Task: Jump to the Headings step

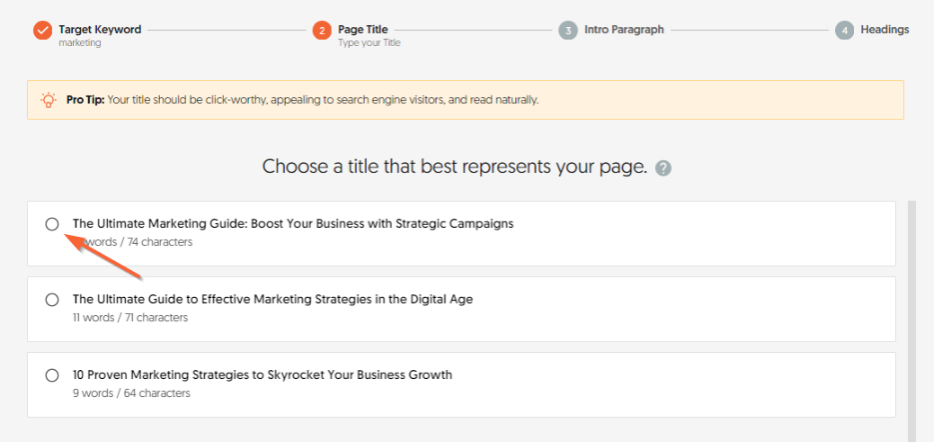Action: point(885,29)
